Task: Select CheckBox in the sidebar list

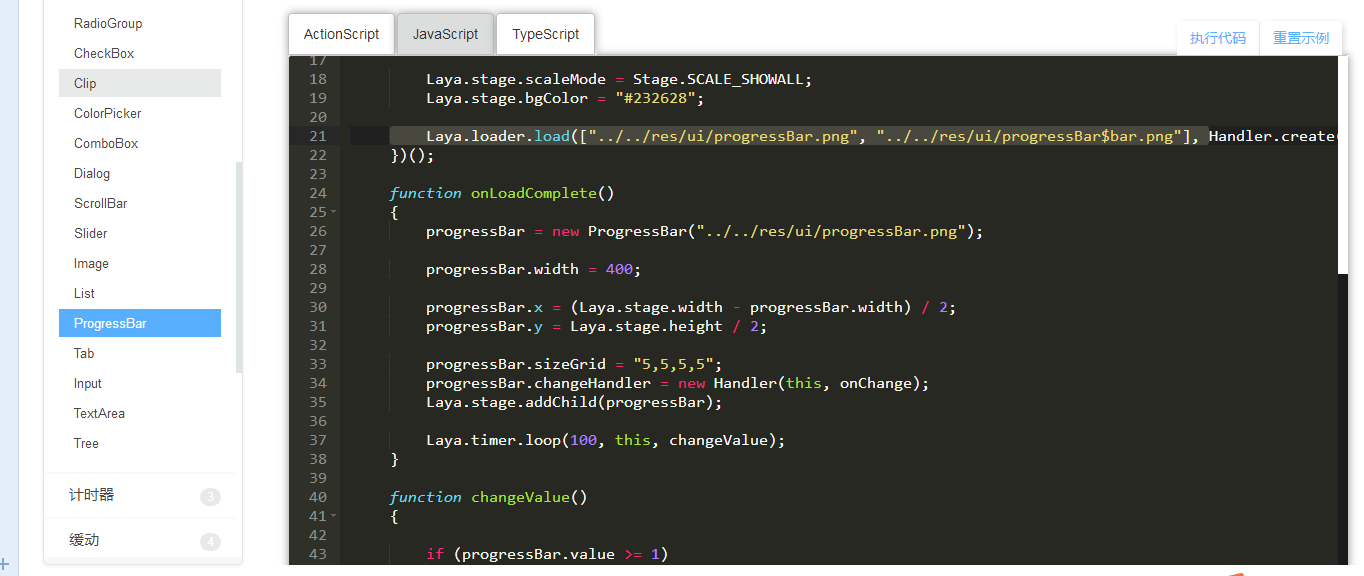Action: (x=104, y=53)
